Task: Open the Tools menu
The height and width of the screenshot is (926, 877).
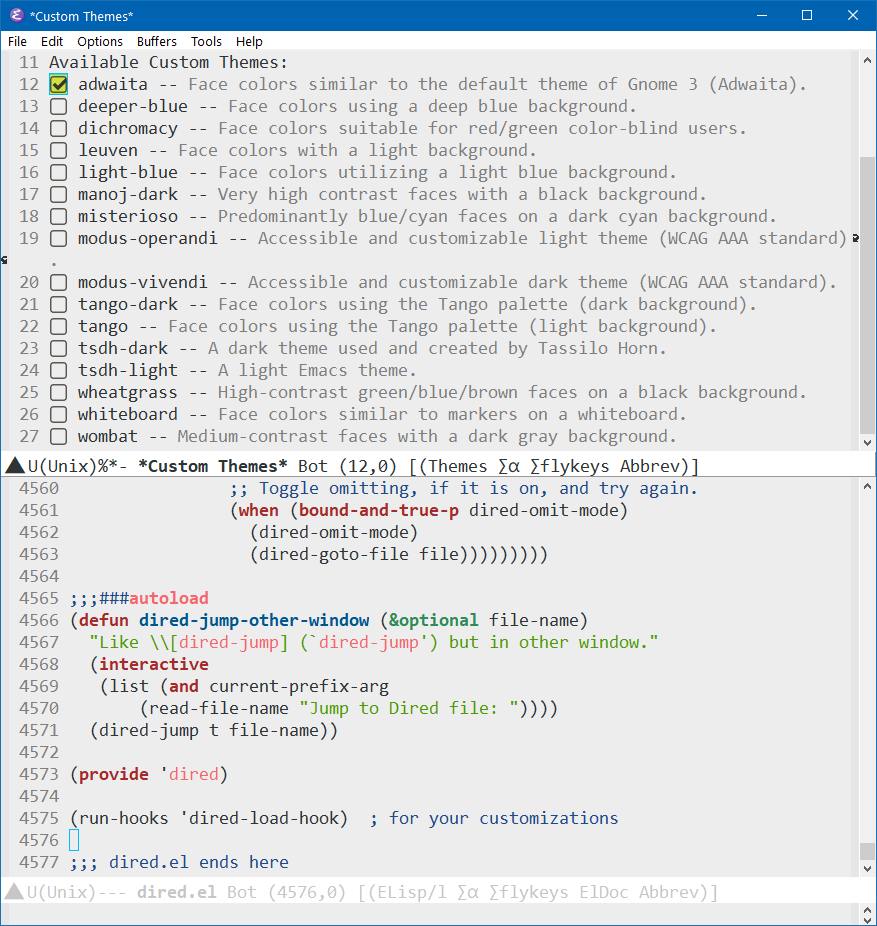Action: 206,41
